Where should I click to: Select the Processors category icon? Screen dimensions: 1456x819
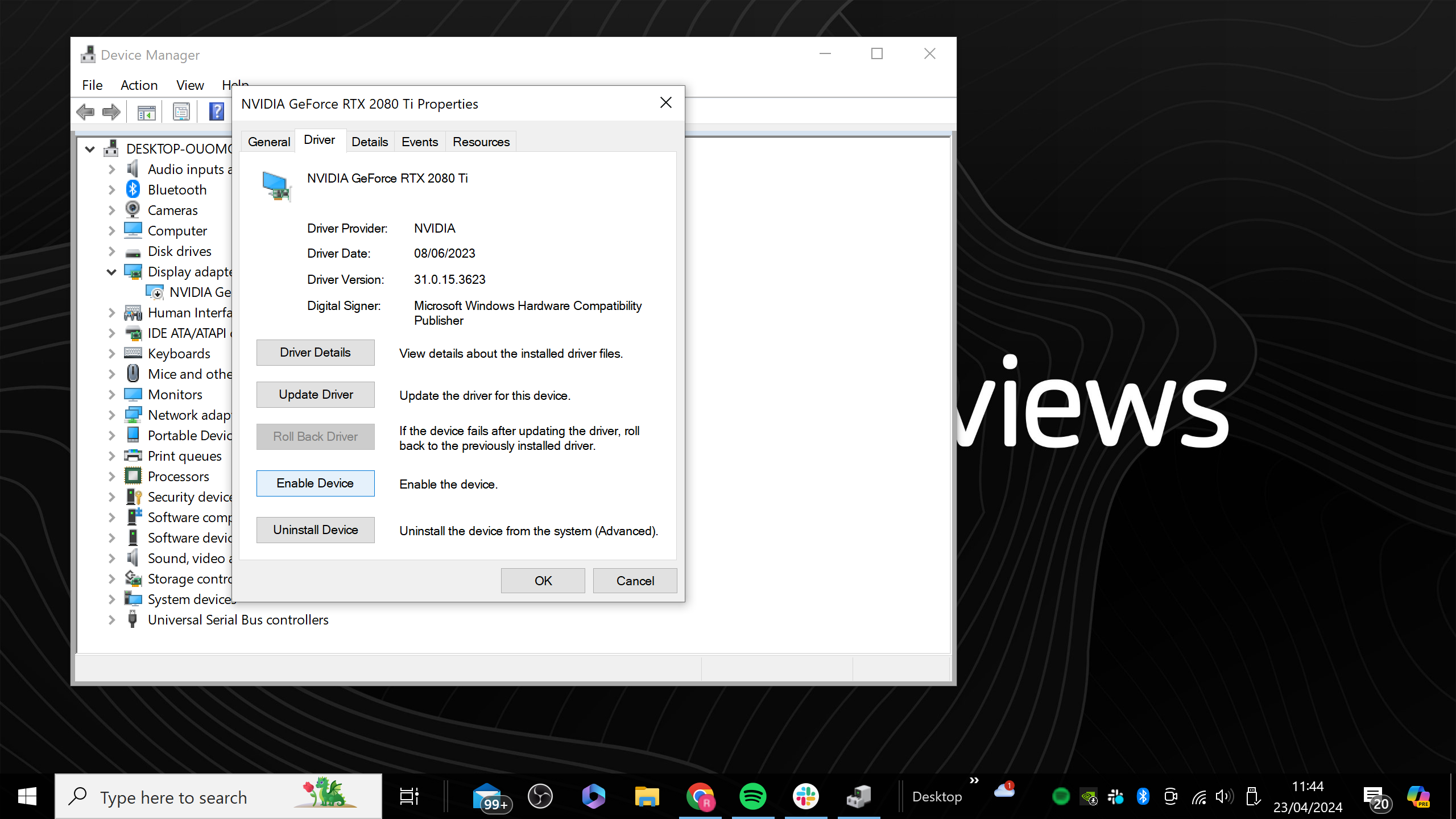(x=133, y=476)
